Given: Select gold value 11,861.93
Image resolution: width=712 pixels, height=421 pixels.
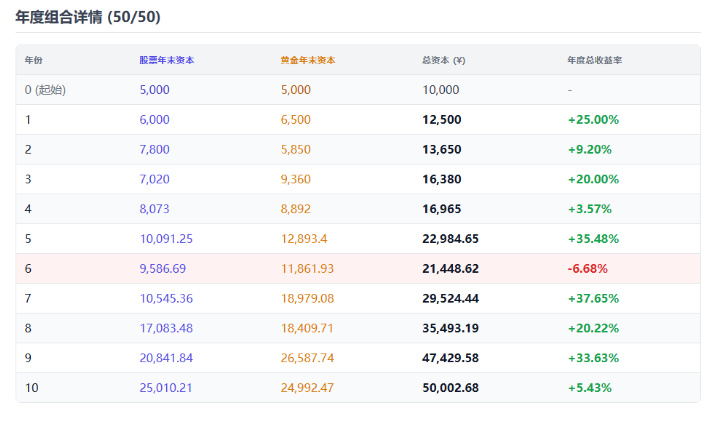Looking at the screenshot, I should click(x=307, y=268).
